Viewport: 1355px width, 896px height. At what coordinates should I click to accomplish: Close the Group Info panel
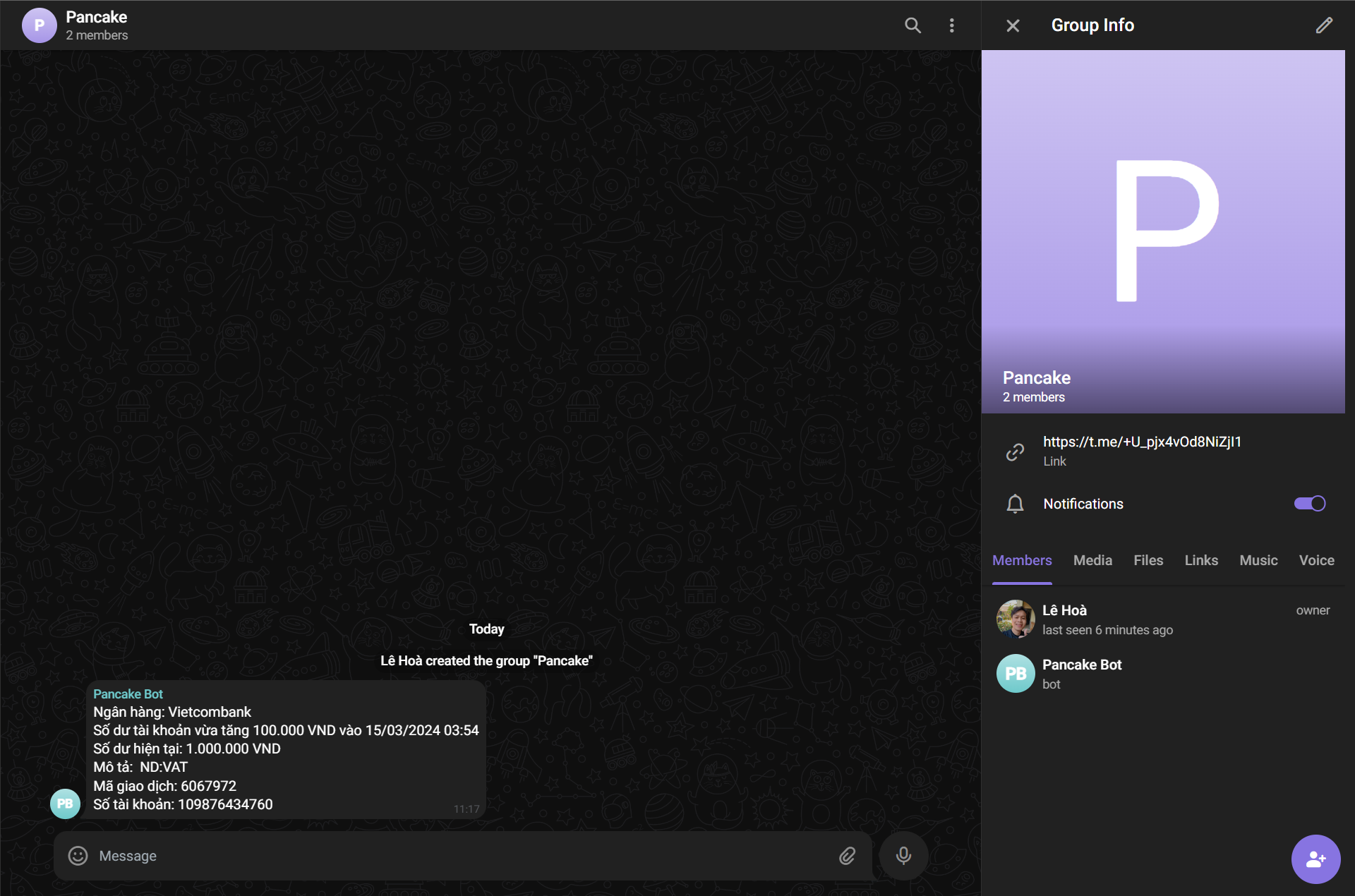coord(1013,25)
